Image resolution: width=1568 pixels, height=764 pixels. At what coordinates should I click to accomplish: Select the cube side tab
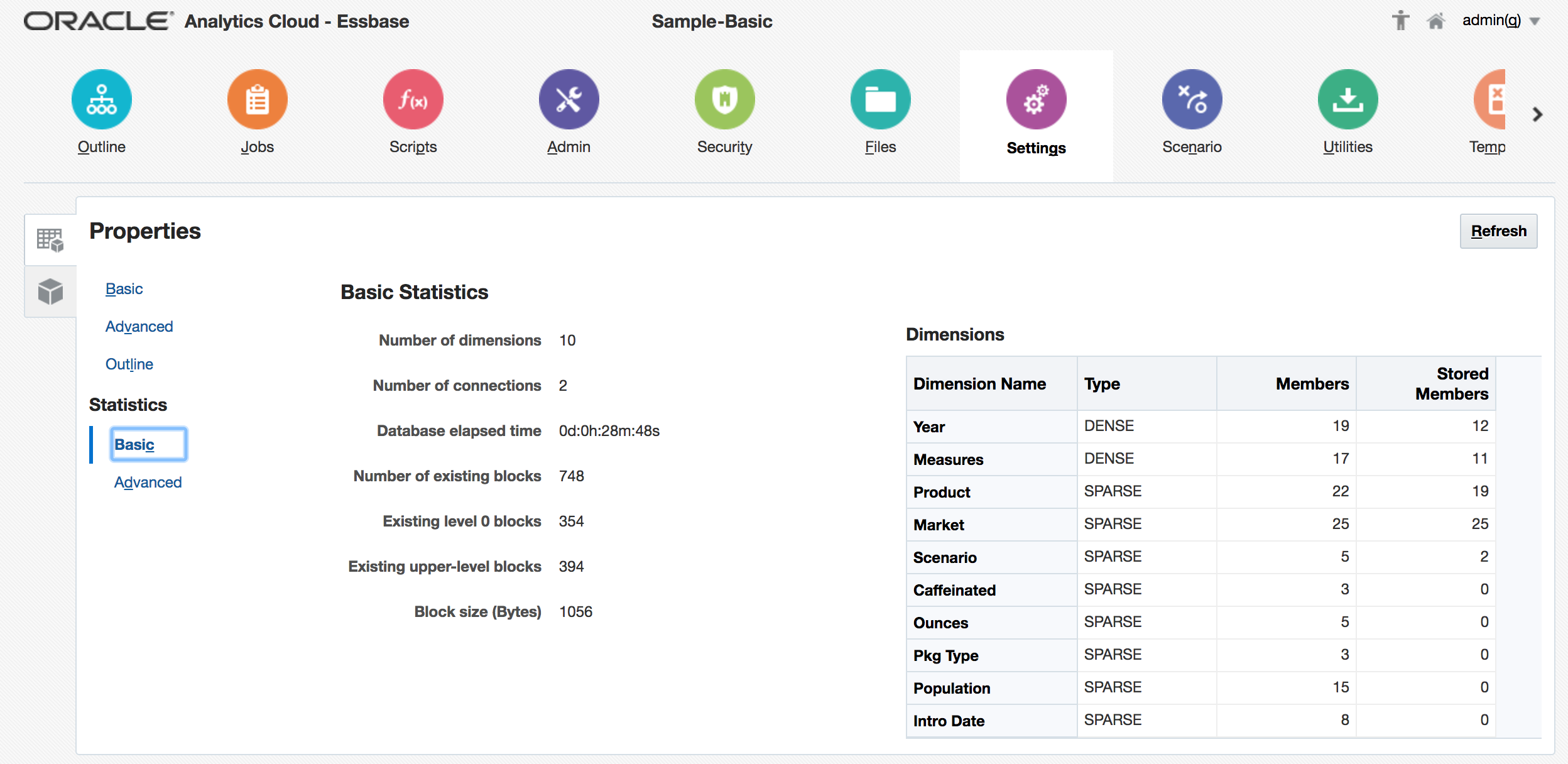pyautogui.click(x=50, y=292)
